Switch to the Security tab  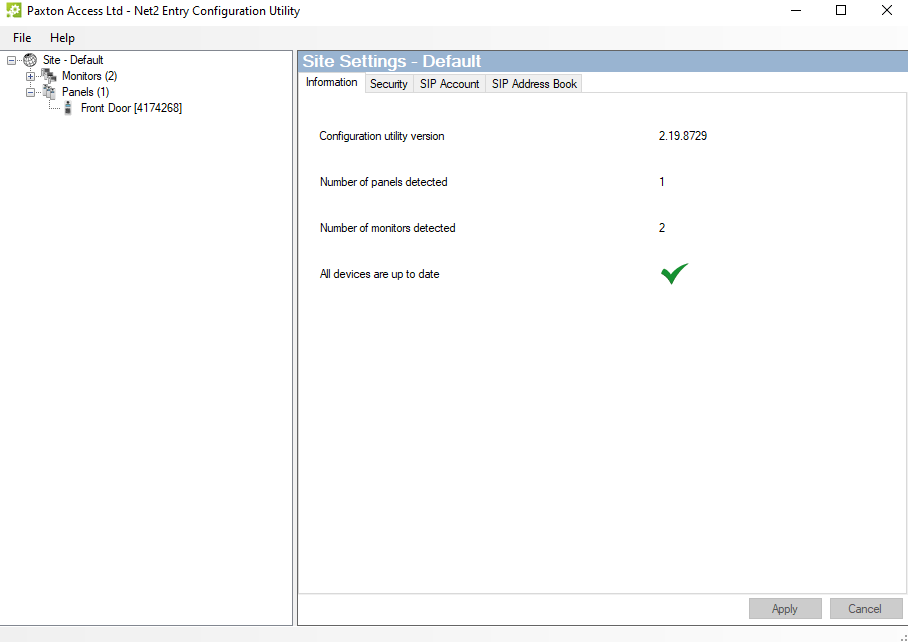[x=389, y=84]
